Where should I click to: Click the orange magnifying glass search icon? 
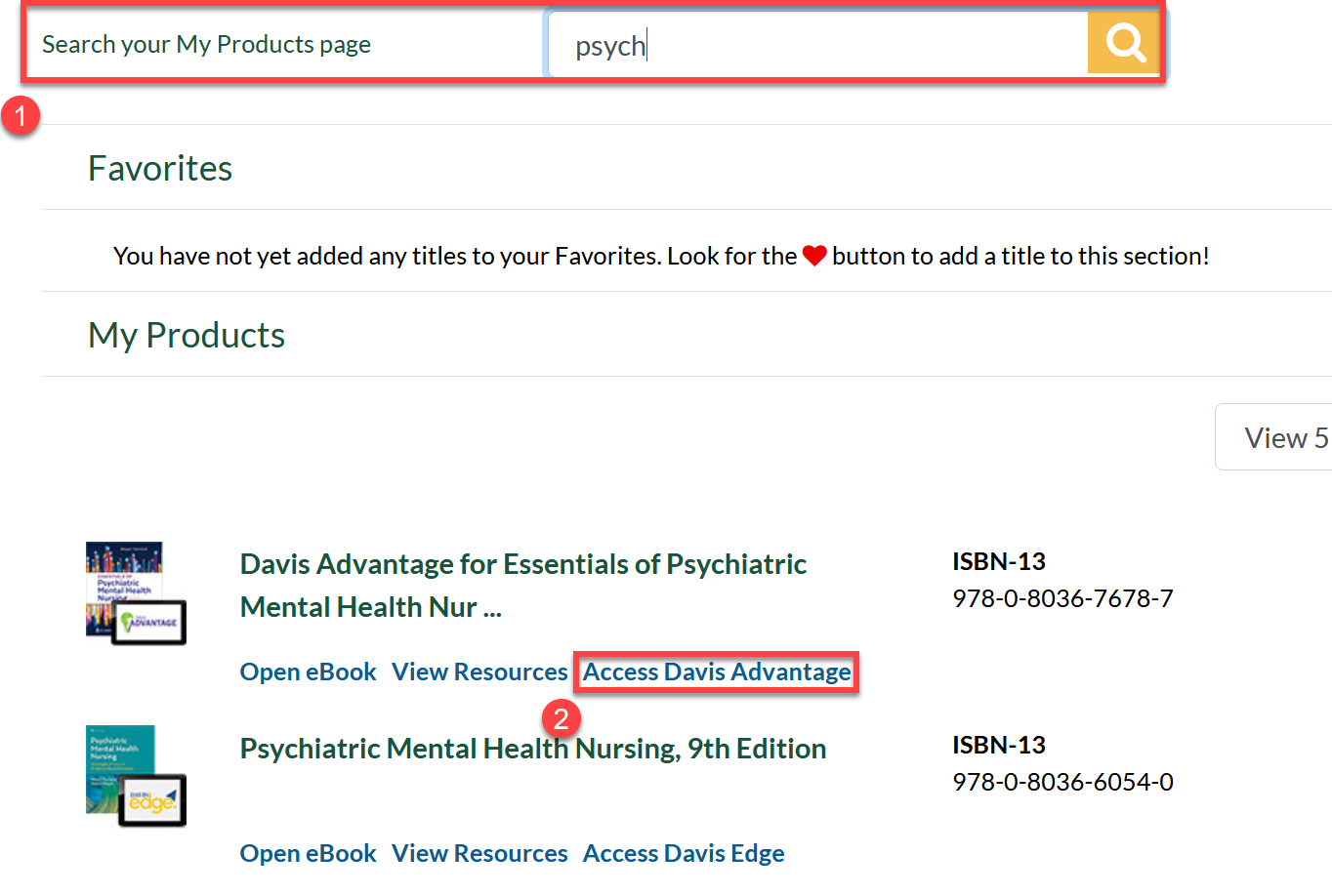[x=1123, y=42]
